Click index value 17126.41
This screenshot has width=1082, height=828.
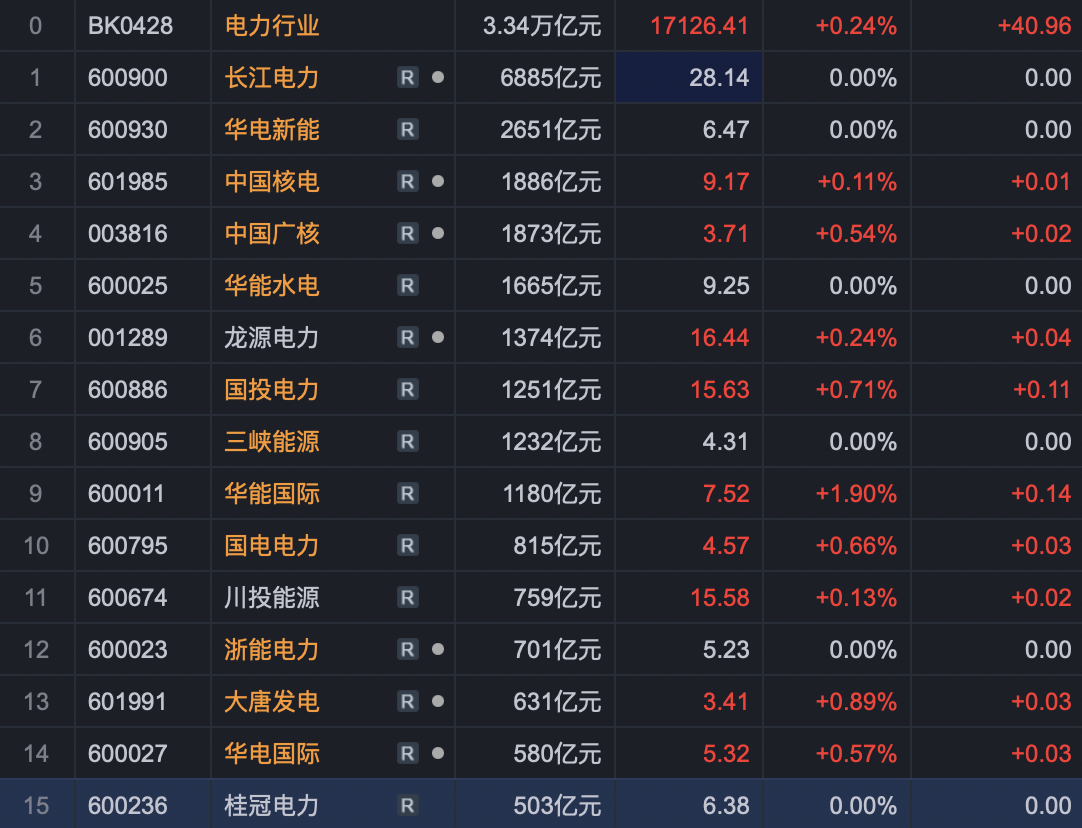(699, 26)
